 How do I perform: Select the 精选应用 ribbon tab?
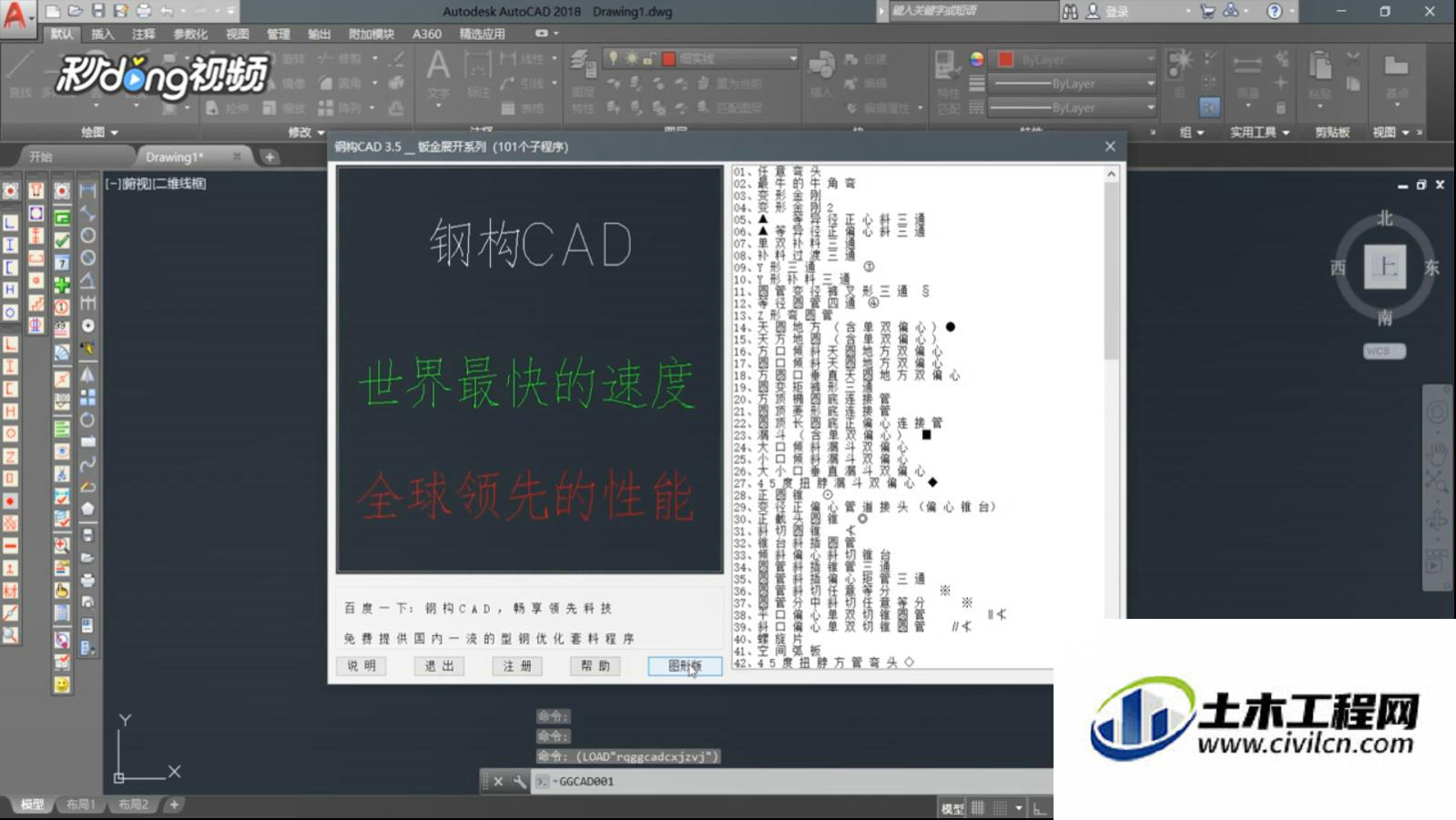coord(482,34)
